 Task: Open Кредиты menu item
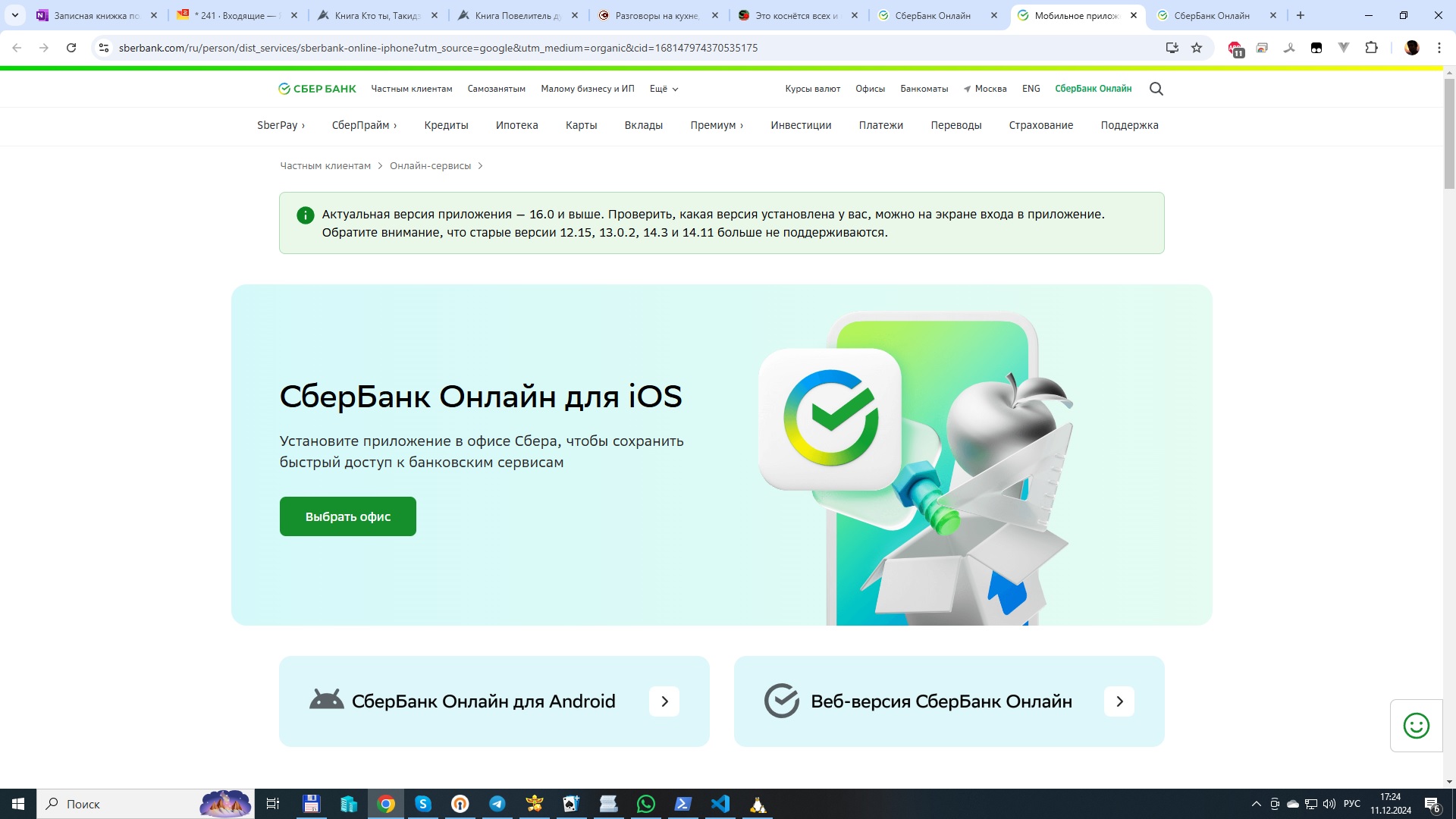pyautogui.click(x=446, y=125)
